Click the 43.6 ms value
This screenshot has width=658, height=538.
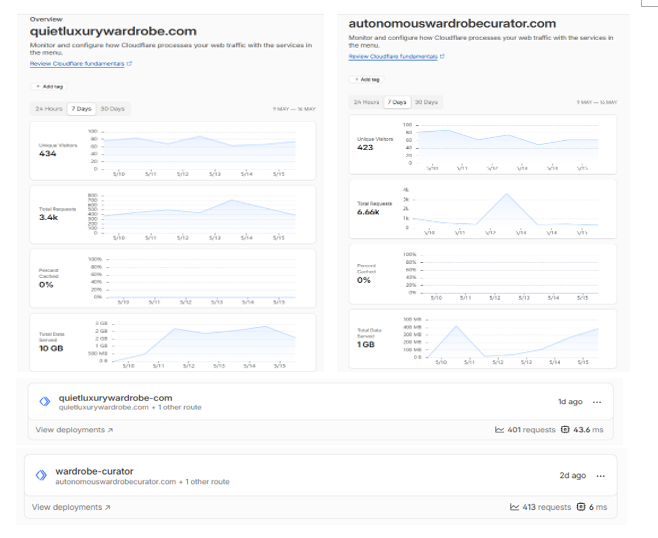pos(588,430)
